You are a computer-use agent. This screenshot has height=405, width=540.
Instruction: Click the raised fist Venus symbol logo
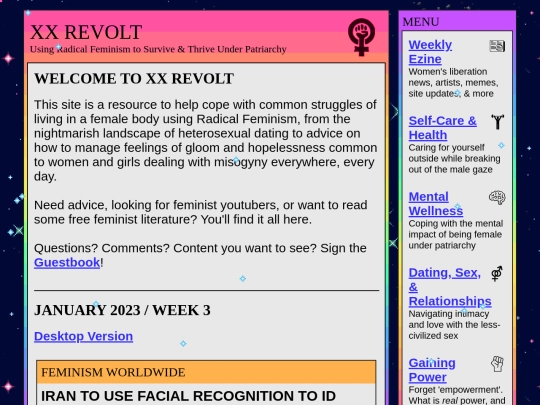click(361, 37)
